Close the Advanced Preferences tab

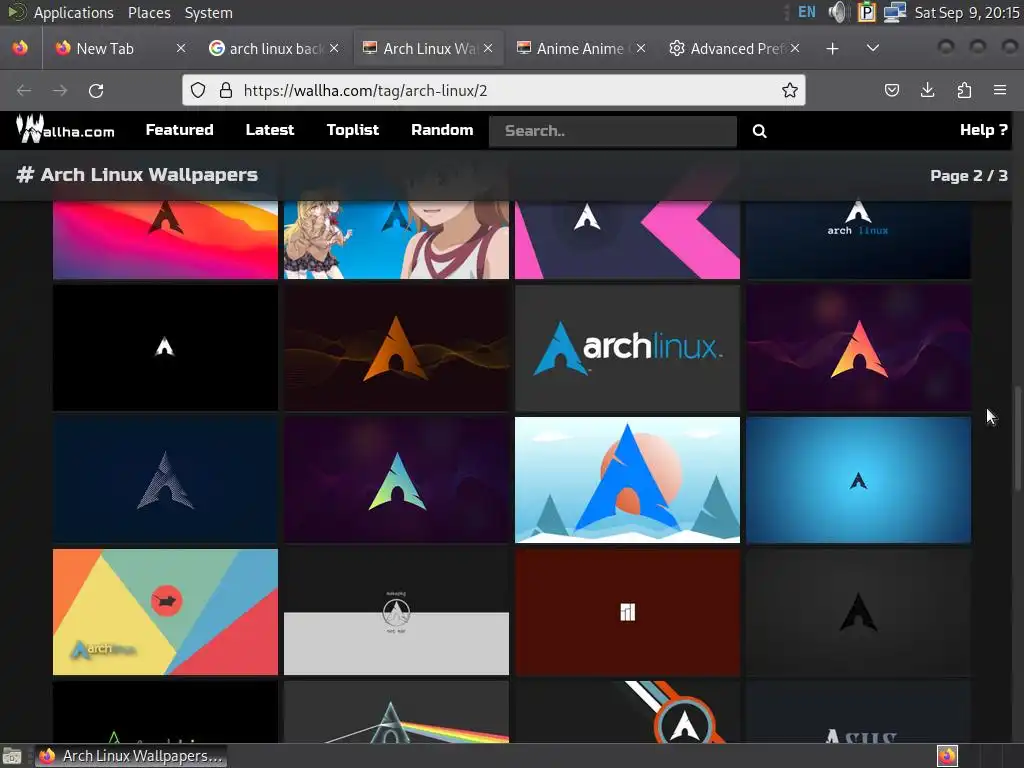point(795,48)
